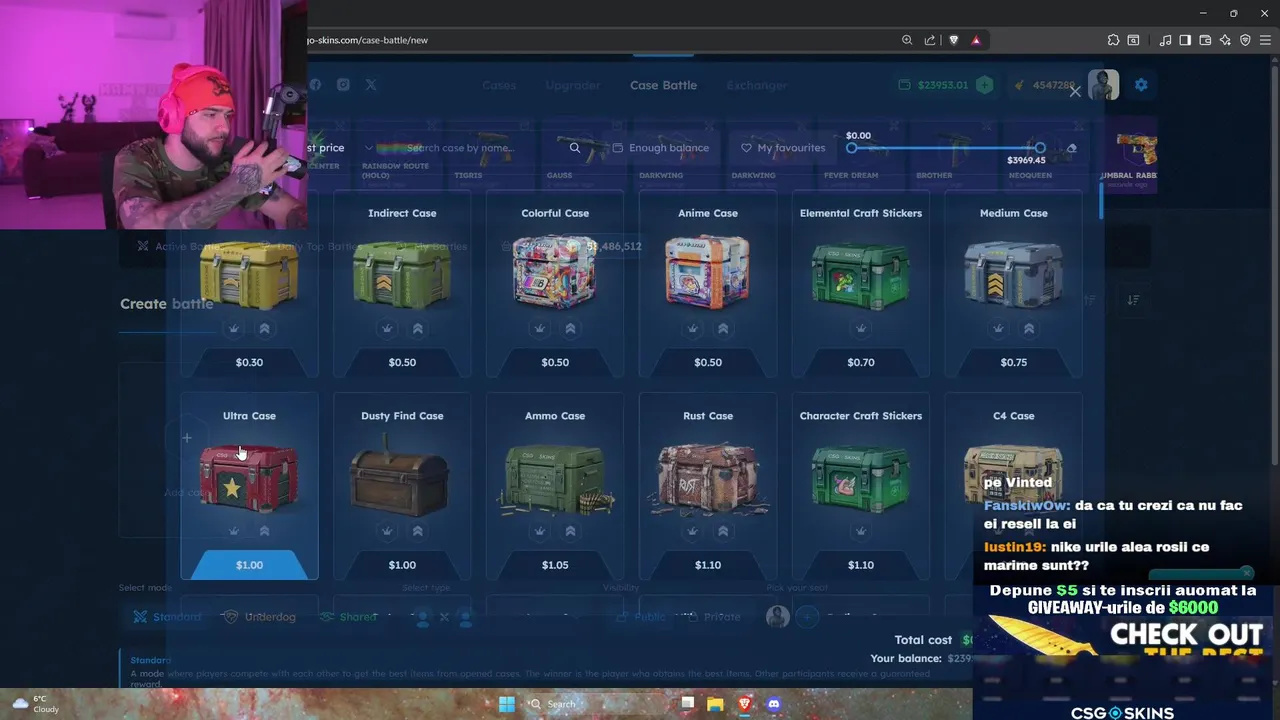Open the Exchanger nav tab
The image size is (1280, 720).
coord(757,85)
